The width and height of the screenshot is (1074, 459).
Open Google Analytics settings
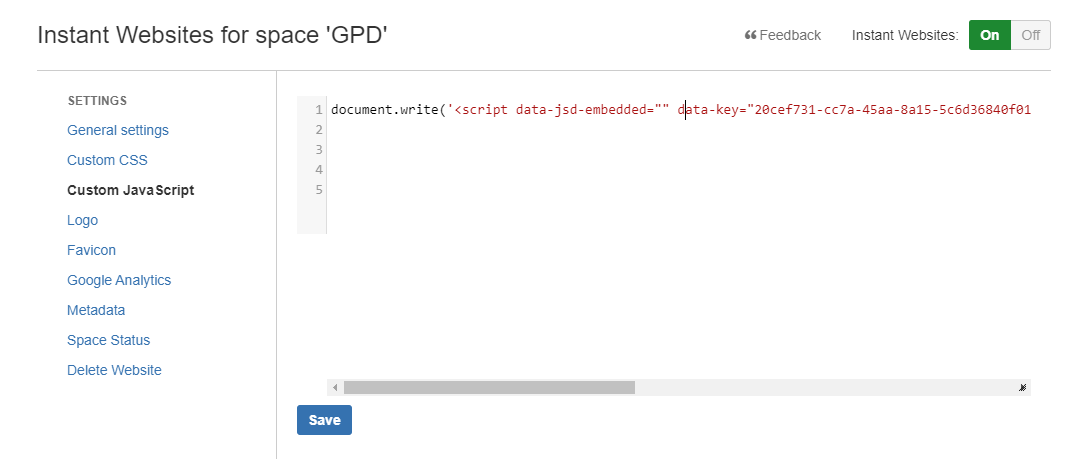pyautogui.click(x=119, y=280)
